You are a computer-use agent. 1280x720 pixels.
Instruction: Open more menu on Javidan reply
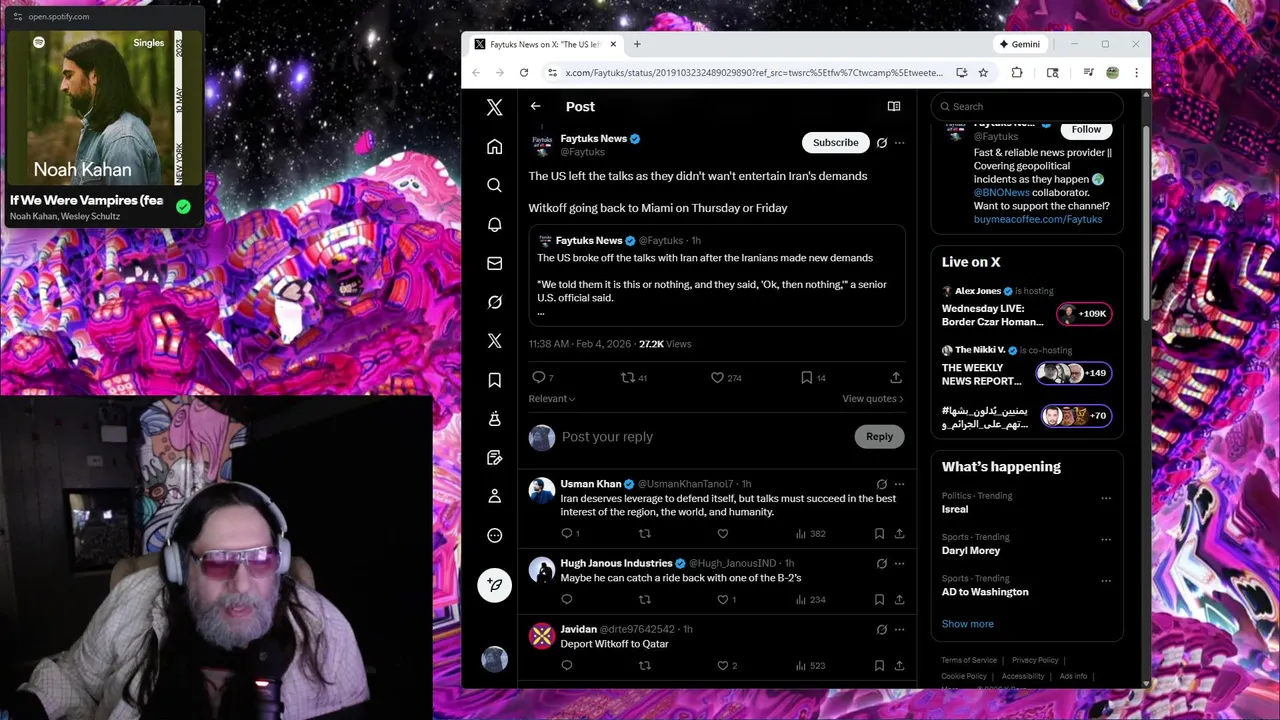(x=899, y=629)
